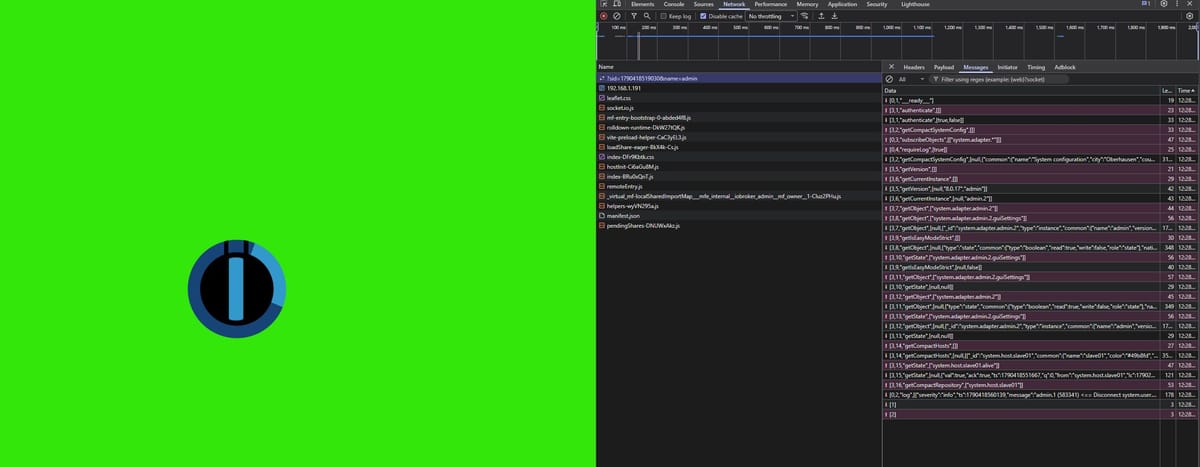Sort messages by Time column
This screenshot has height=467, width=1200.
coord(1186,90)
